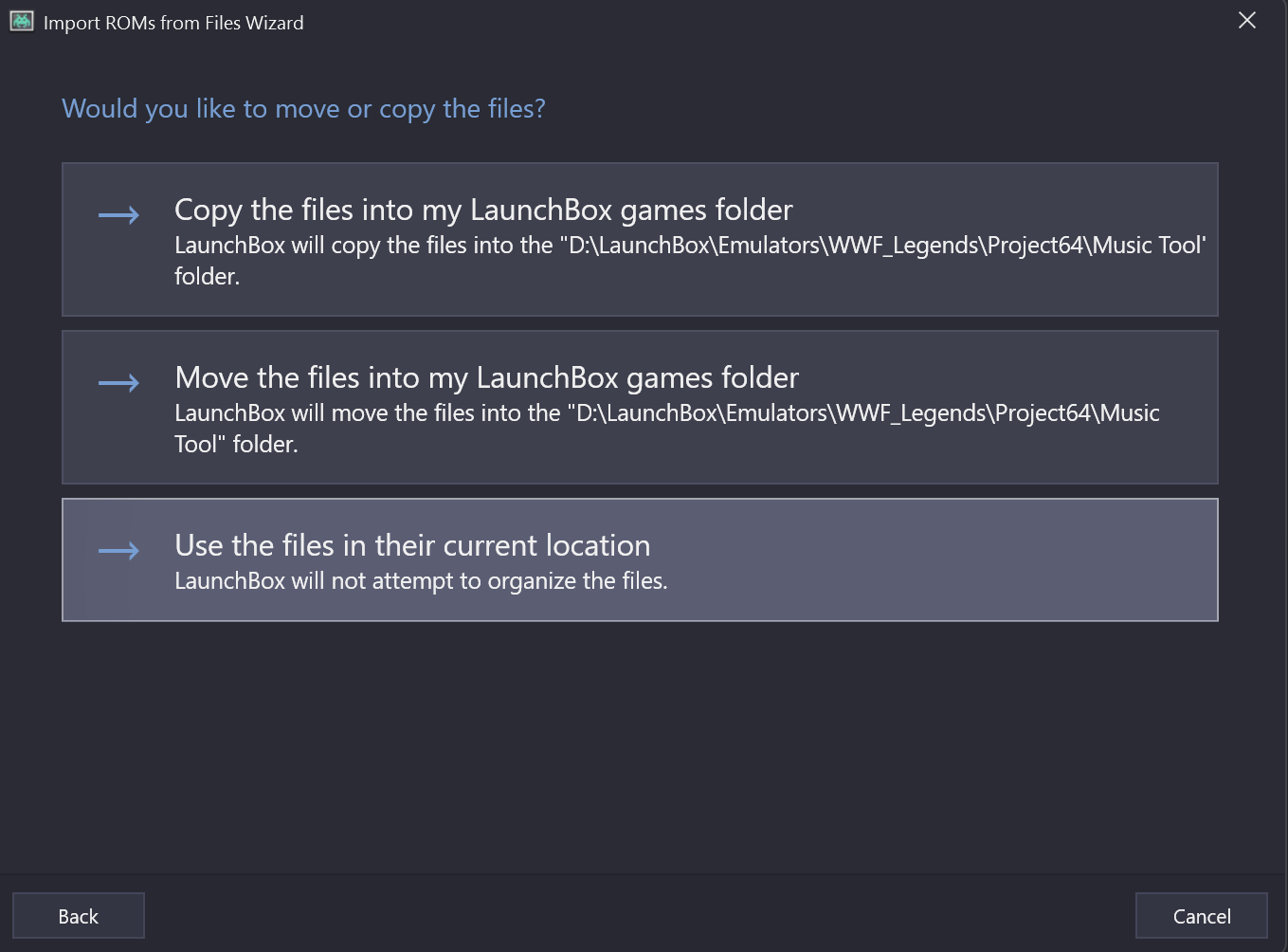The image size is (1288, 952).
Task: Click the LaunchBox app icon in title bar
Action: tap(22, 21)
